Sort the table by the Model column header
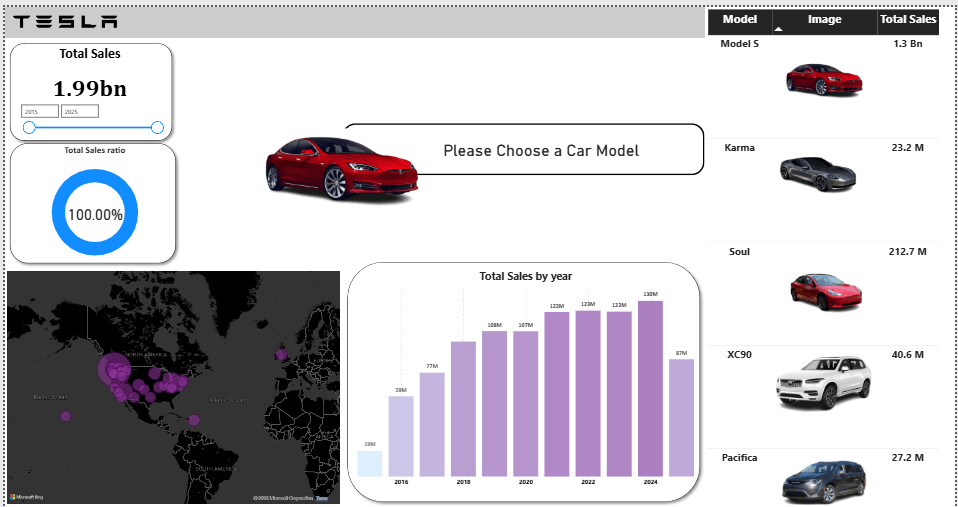This screenshot has height=507, width=958. [740, 20]
